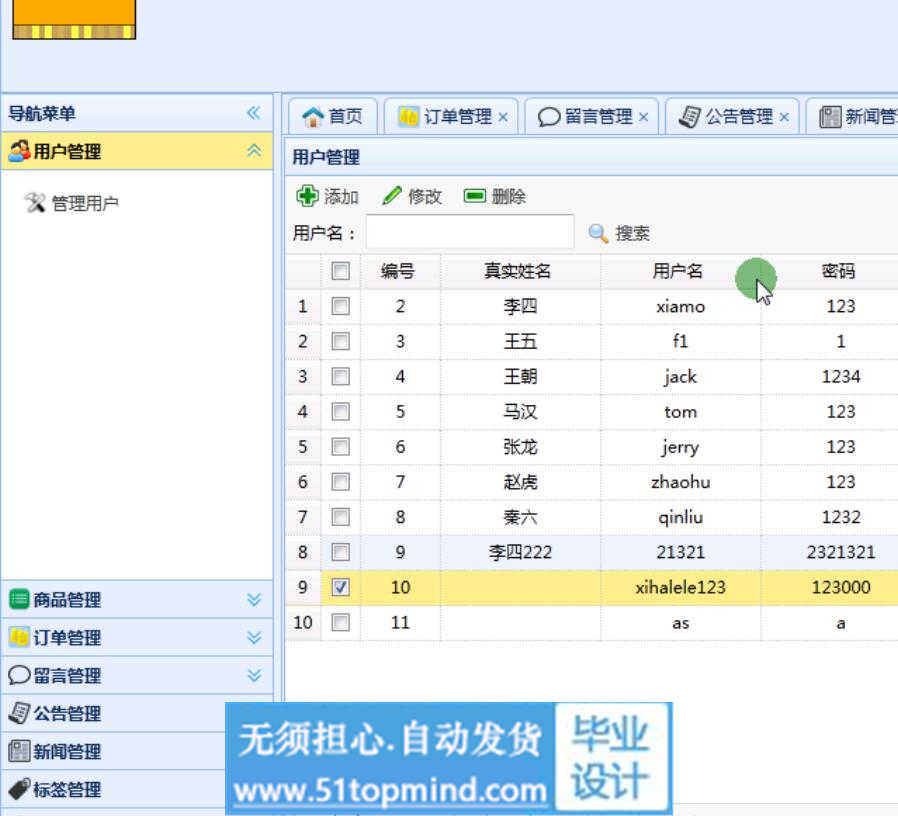Click the 用户名 search input field
Viewport: 898px width, 816px height.
point(470,233)
